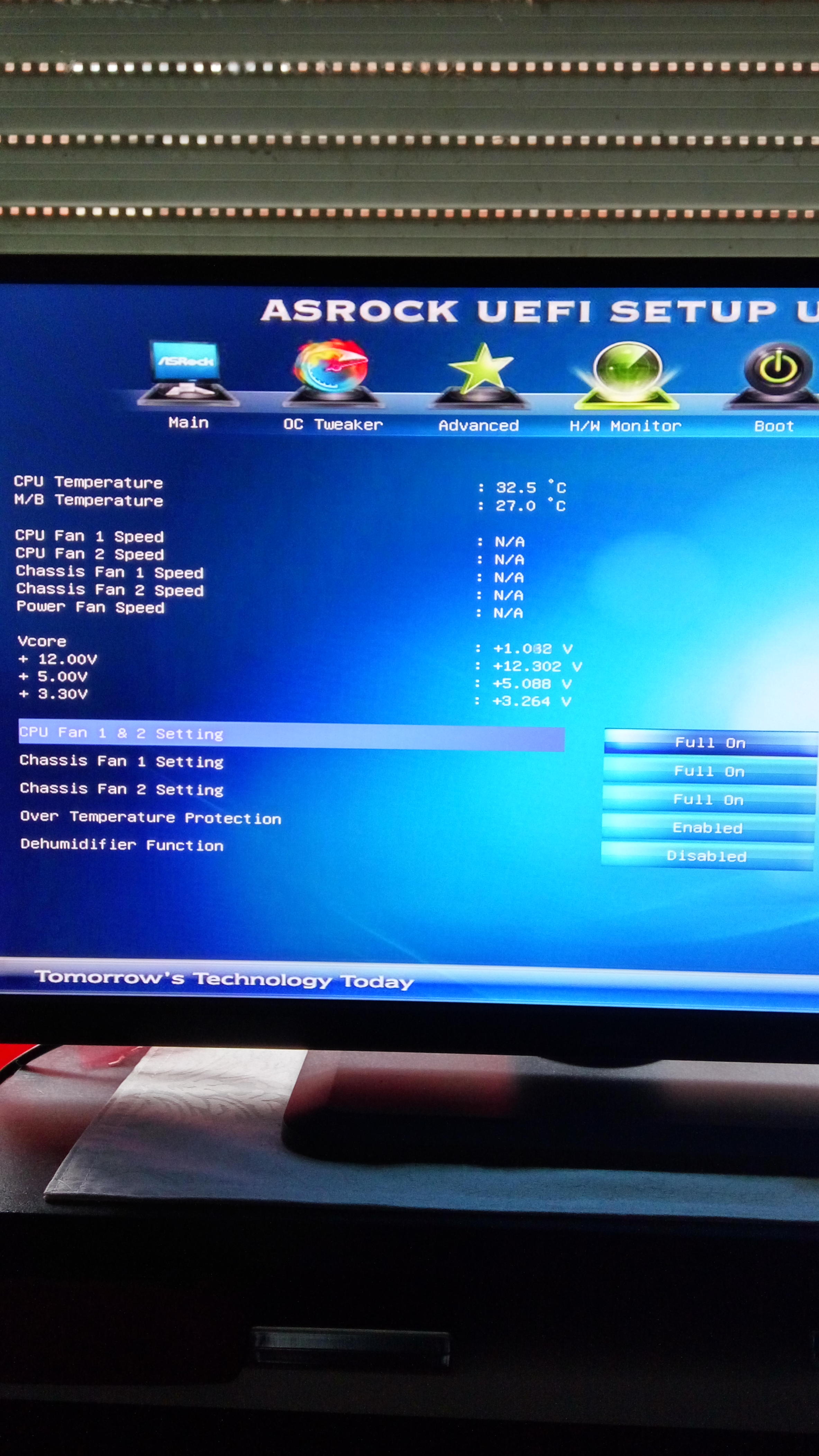Select the Chassis Fan 2 Setting label
The image size is (819, 1456).
[x=121, y=789]
